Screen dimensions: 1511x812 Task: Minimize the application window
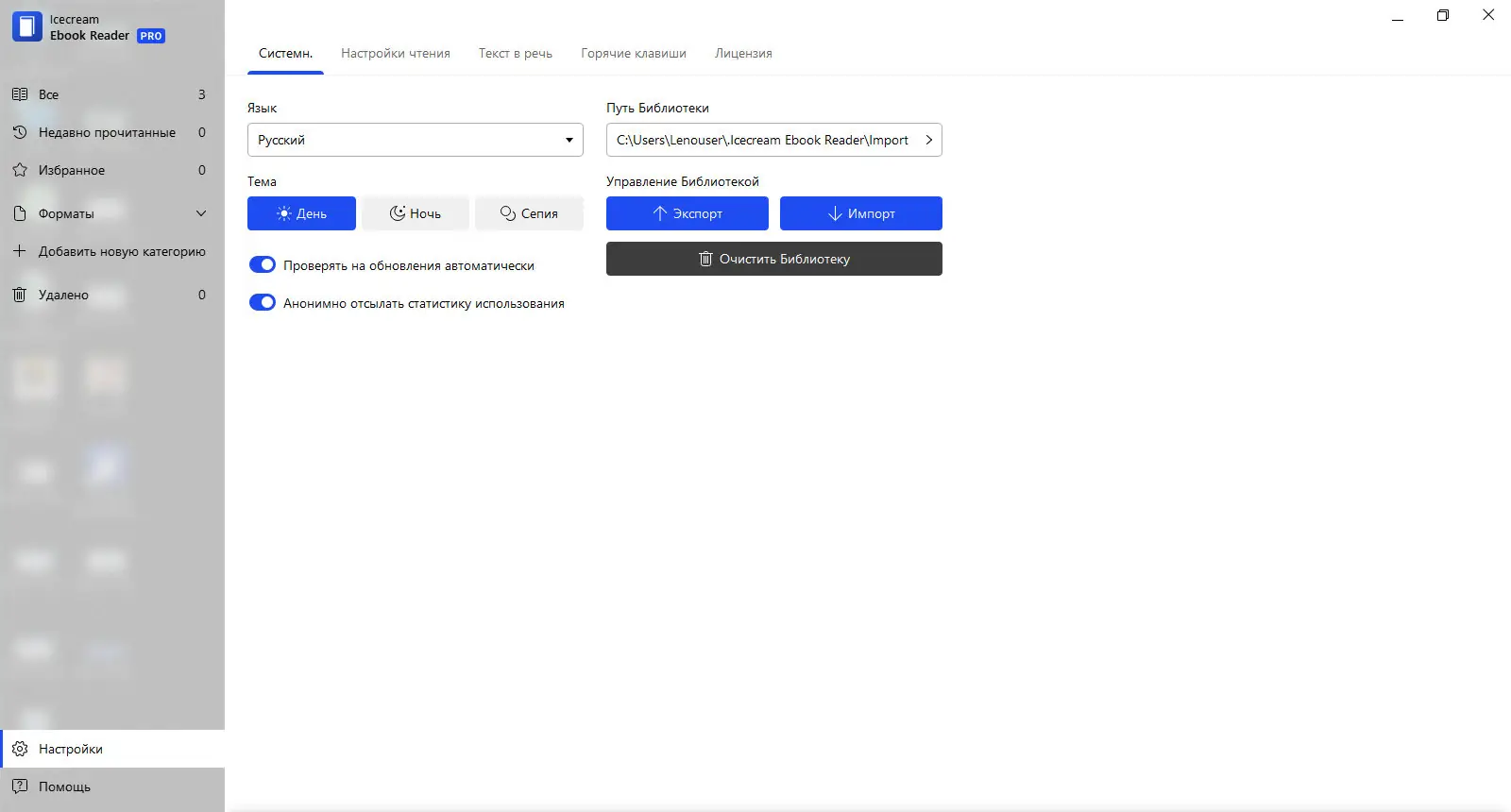click(x=1398, y=16)
